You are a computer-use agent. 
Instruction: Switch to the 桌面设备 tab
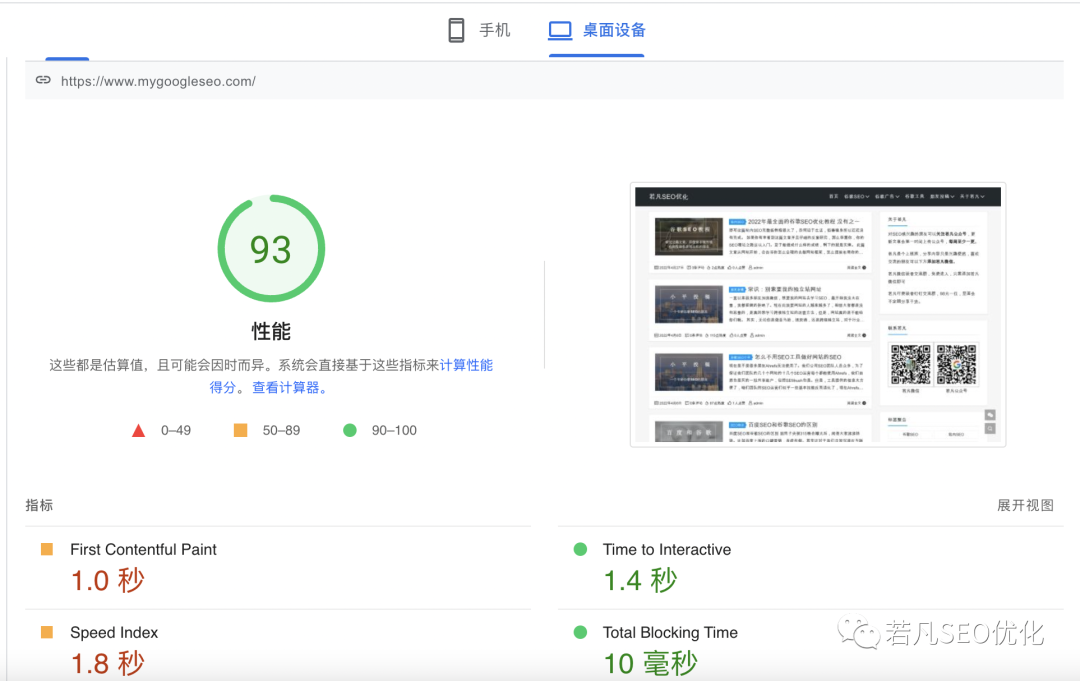click(596, 30)
